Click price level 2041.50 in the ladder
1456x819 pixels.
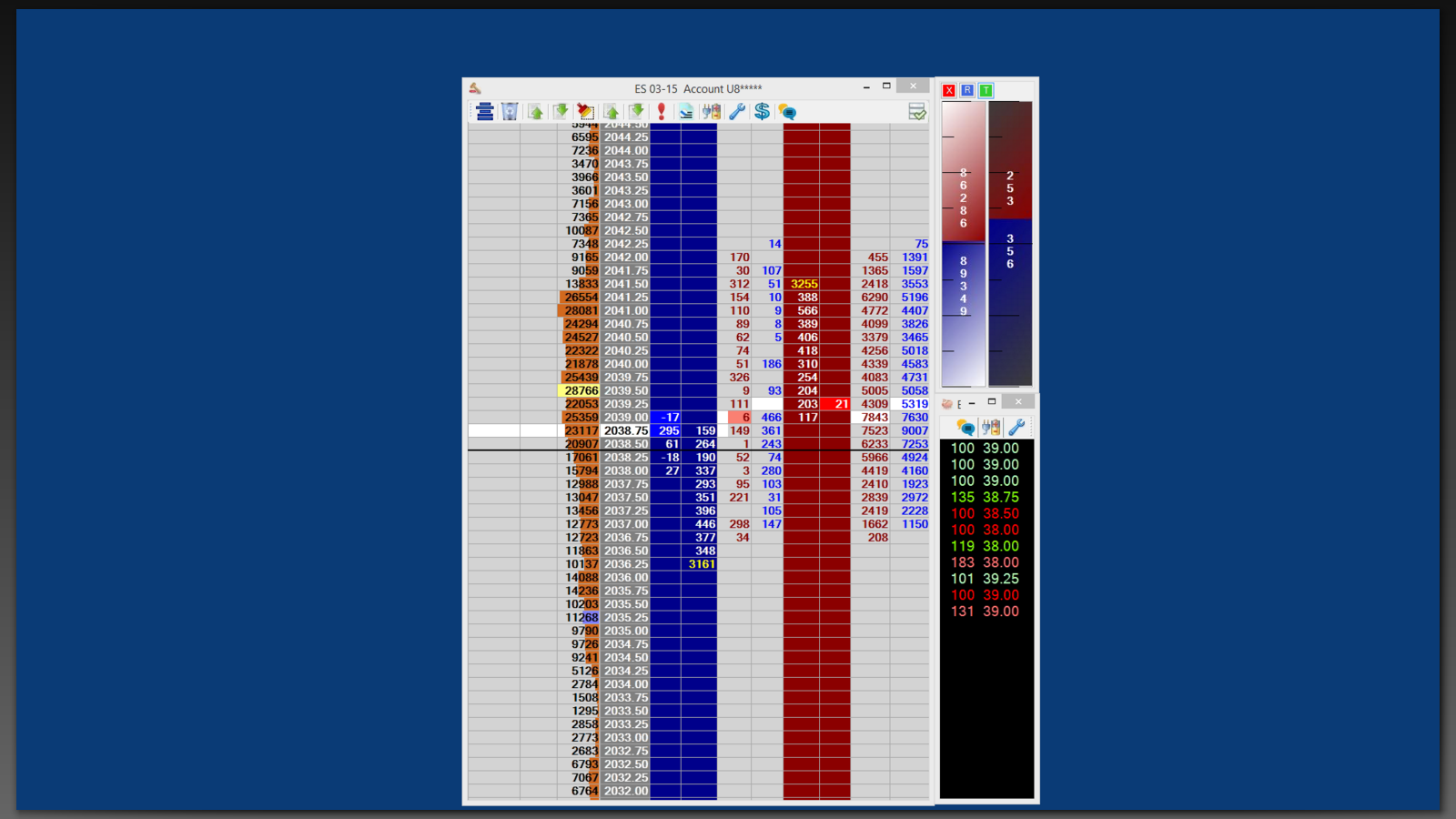click(625, 284)
